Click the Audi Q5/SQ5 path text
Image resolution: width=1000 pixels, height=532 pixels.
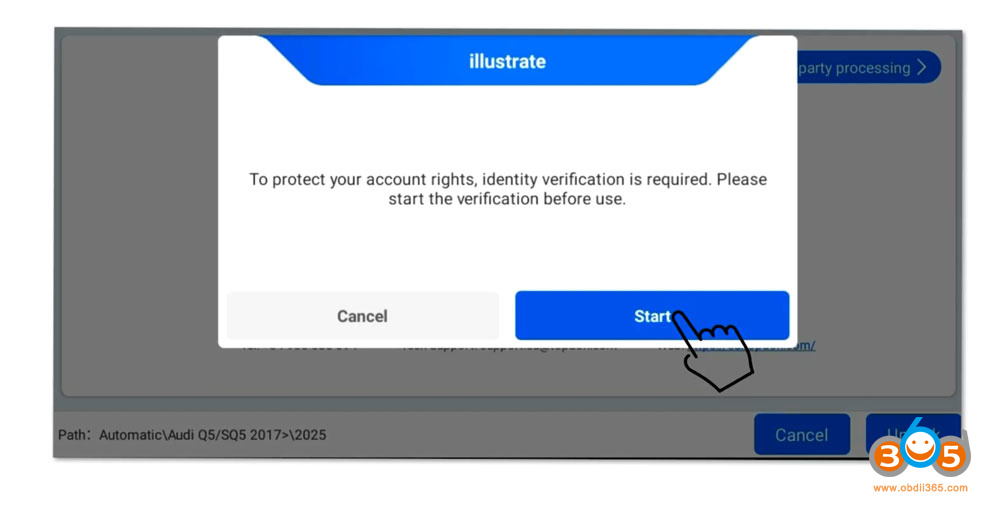coord(192,435)
